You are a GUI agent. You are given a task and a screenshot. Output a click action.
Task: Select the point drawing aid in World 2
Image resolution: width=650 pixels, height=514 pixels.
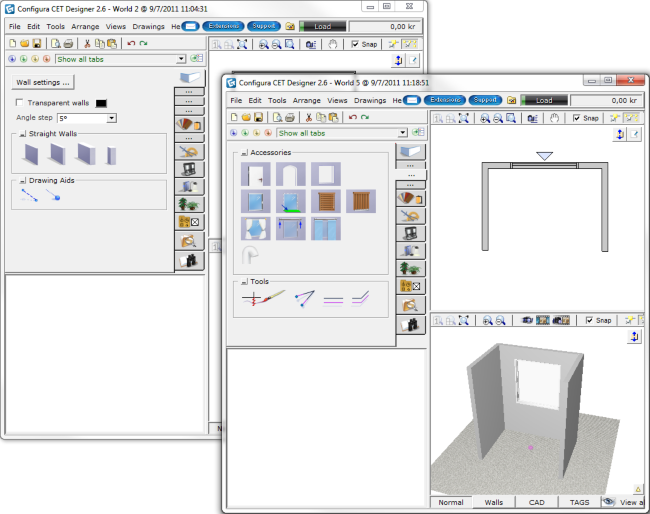point(53,195)
